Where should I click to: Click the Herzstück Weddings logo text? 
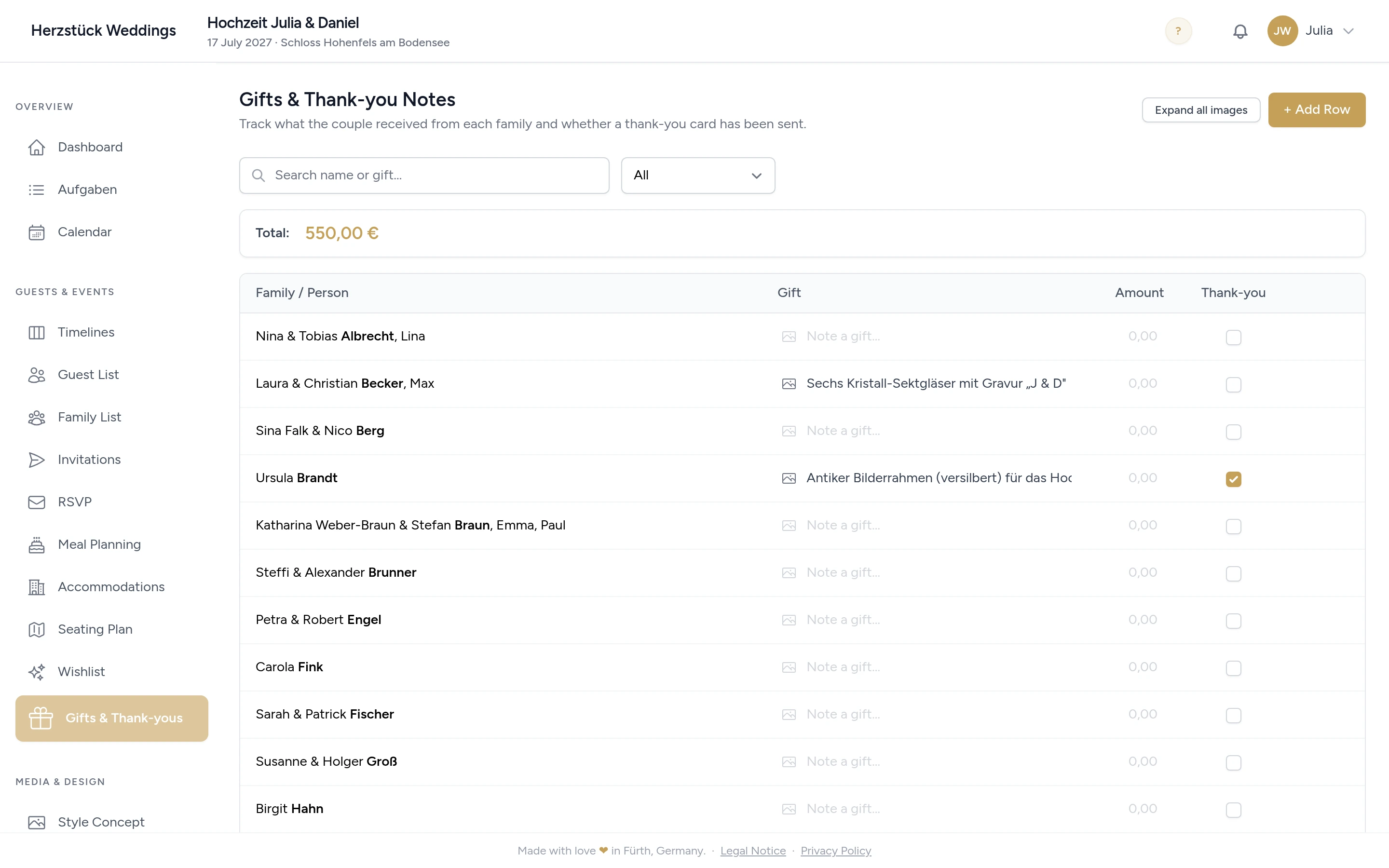click(x=103, y=31)
